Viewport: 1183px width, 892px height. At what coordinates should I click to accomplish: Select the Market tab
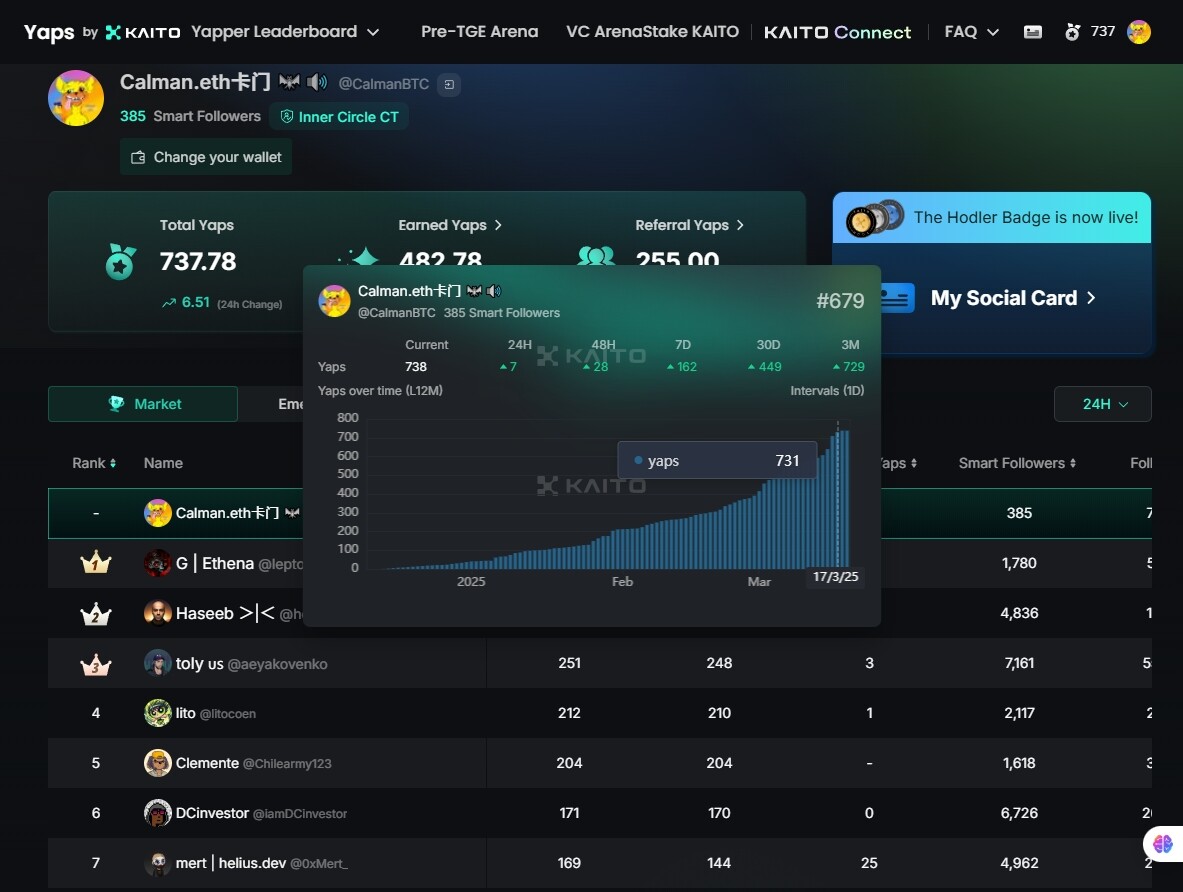(143, 404)
